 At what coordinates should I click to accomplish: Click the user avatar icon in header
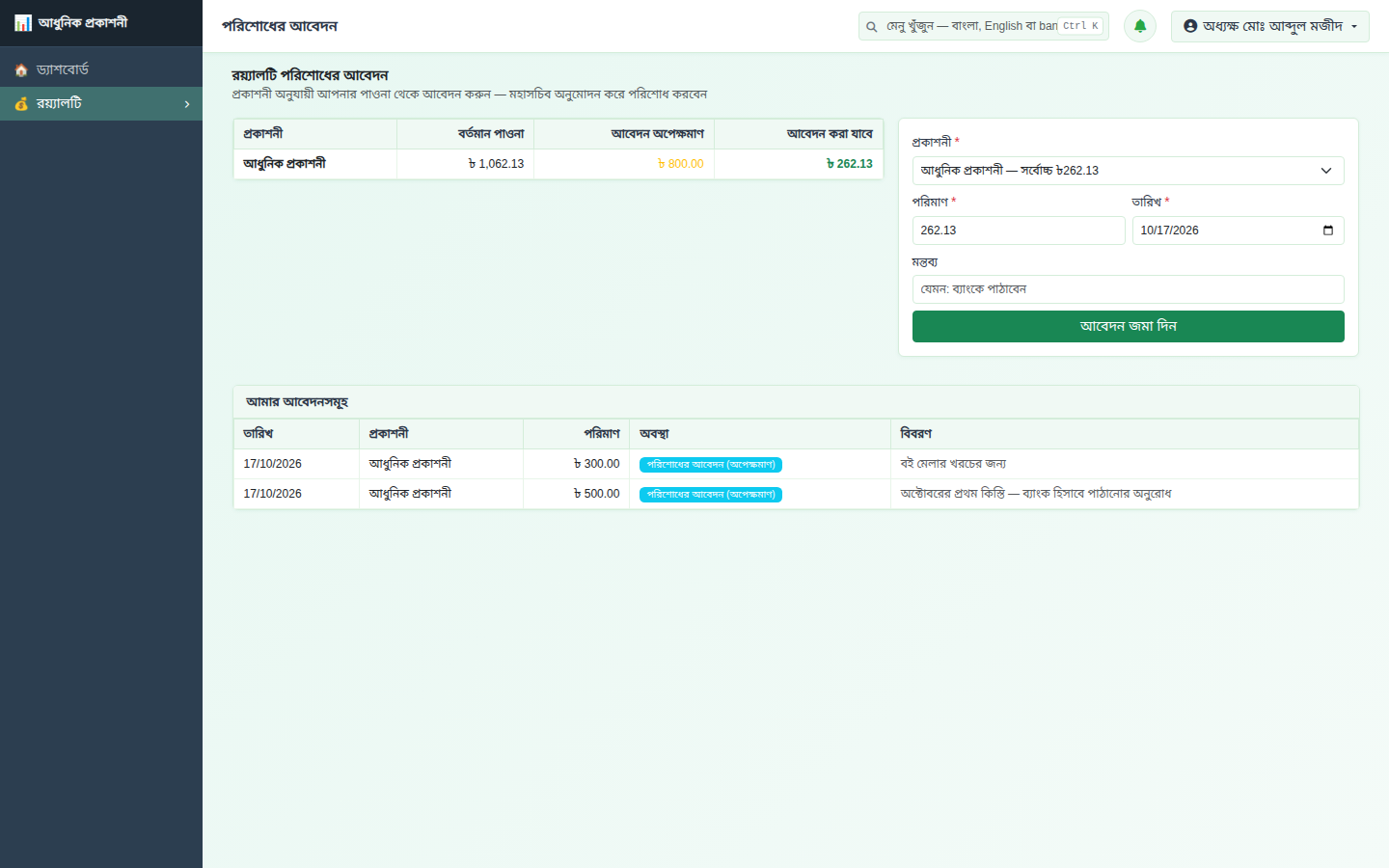coord(1190,26)
